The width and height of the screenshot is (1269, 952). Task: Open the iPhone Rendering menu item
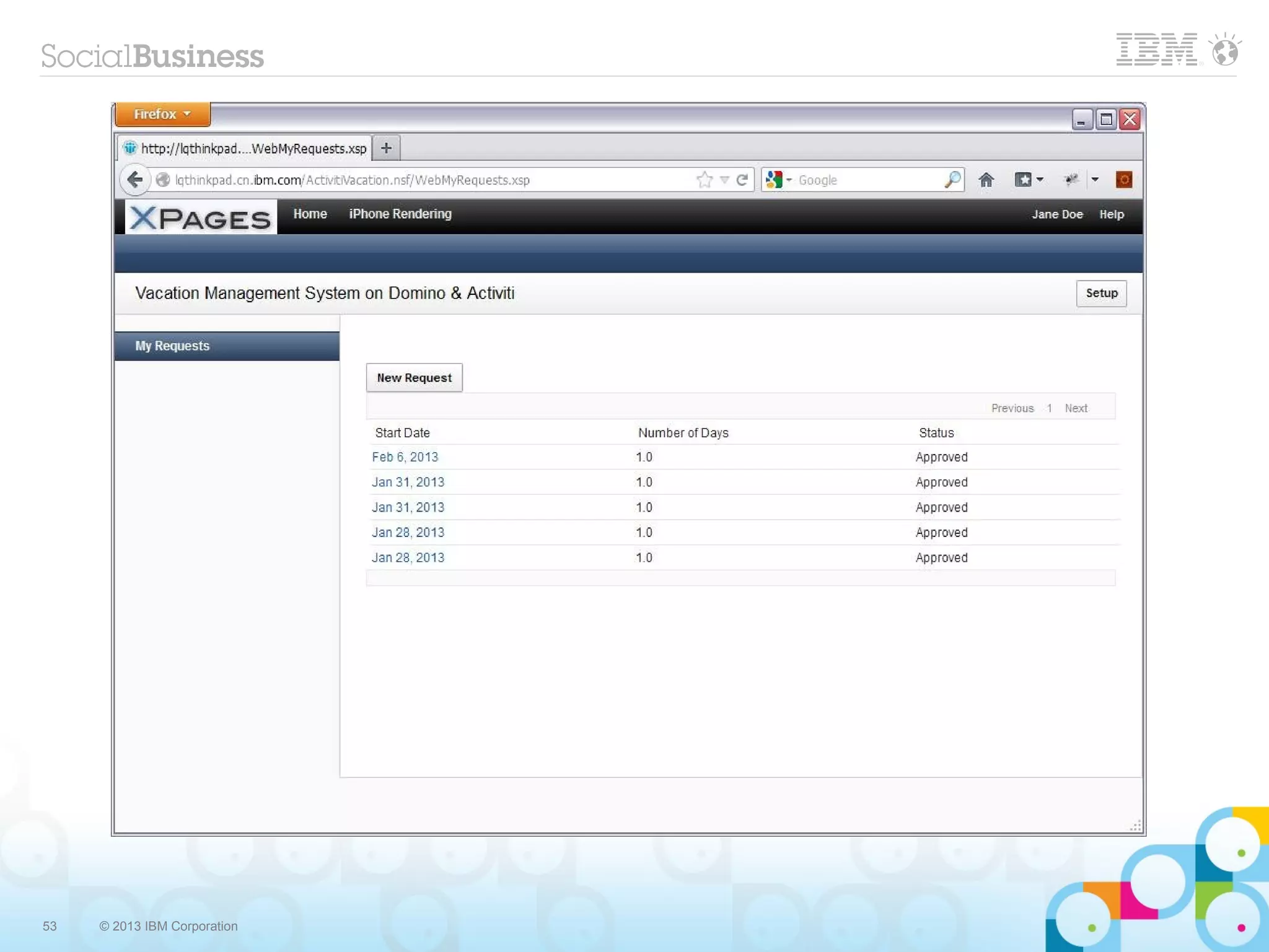pyautogui.click(x=400, y=214)
